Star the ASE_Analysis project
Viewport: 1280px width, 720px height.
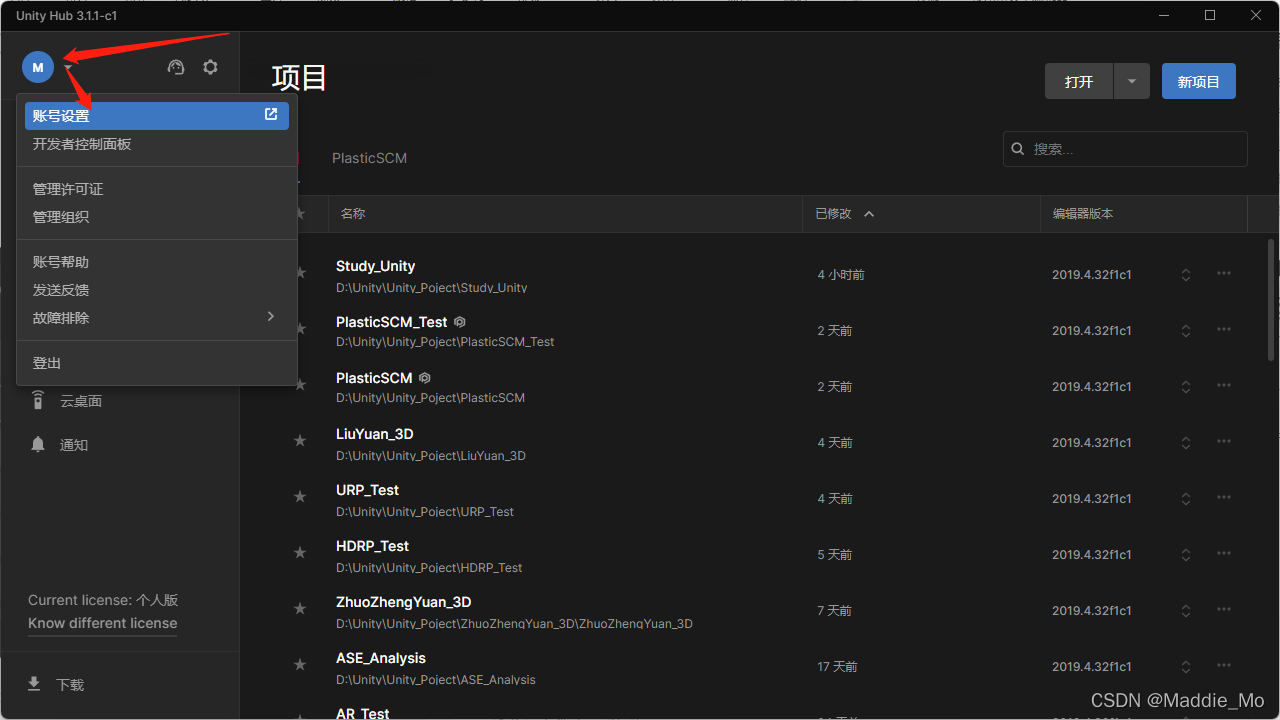(x=299, y=664)
